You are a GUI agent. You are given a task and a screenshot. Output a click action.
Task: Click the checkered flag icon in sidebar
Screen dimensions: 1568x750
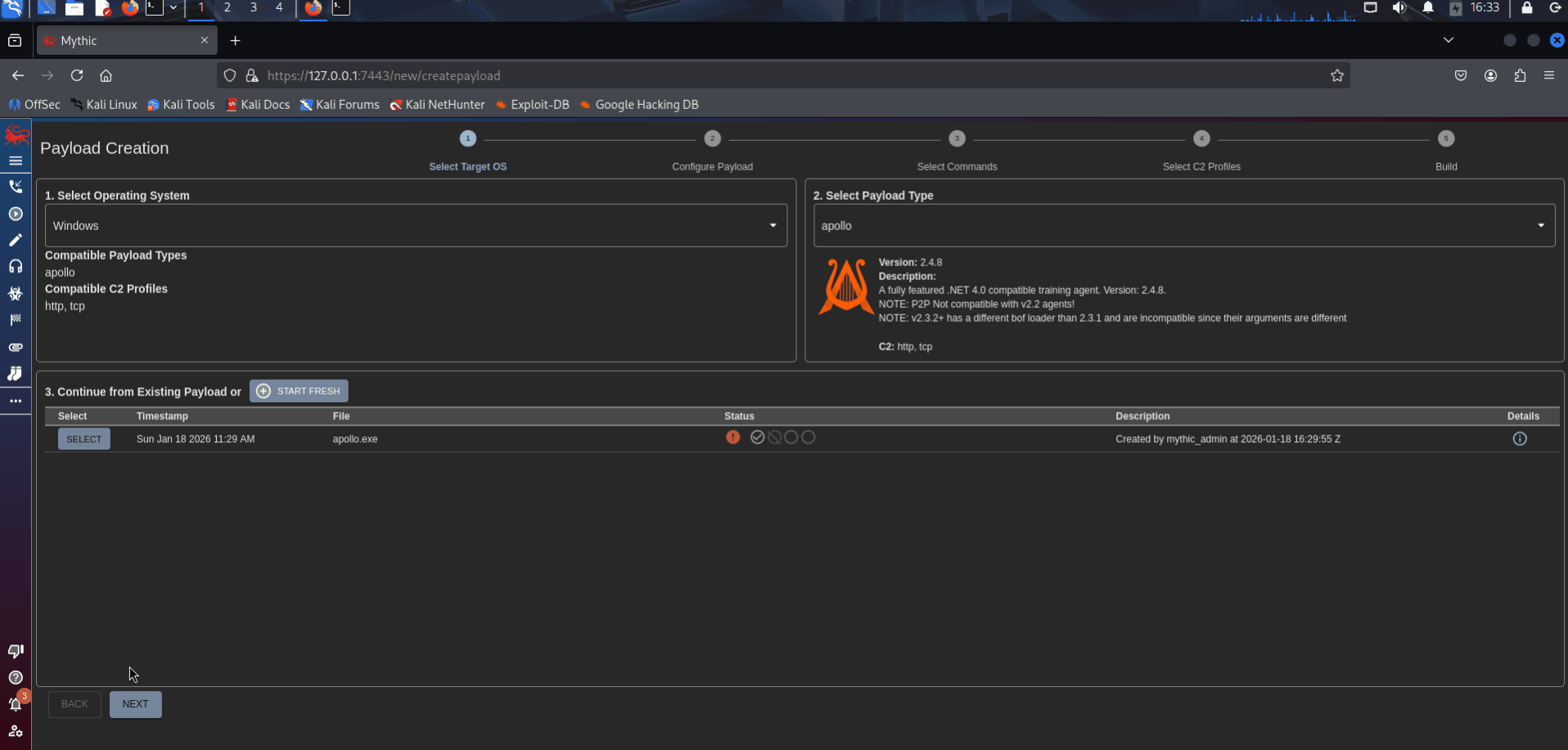click(x=16, y=320)
